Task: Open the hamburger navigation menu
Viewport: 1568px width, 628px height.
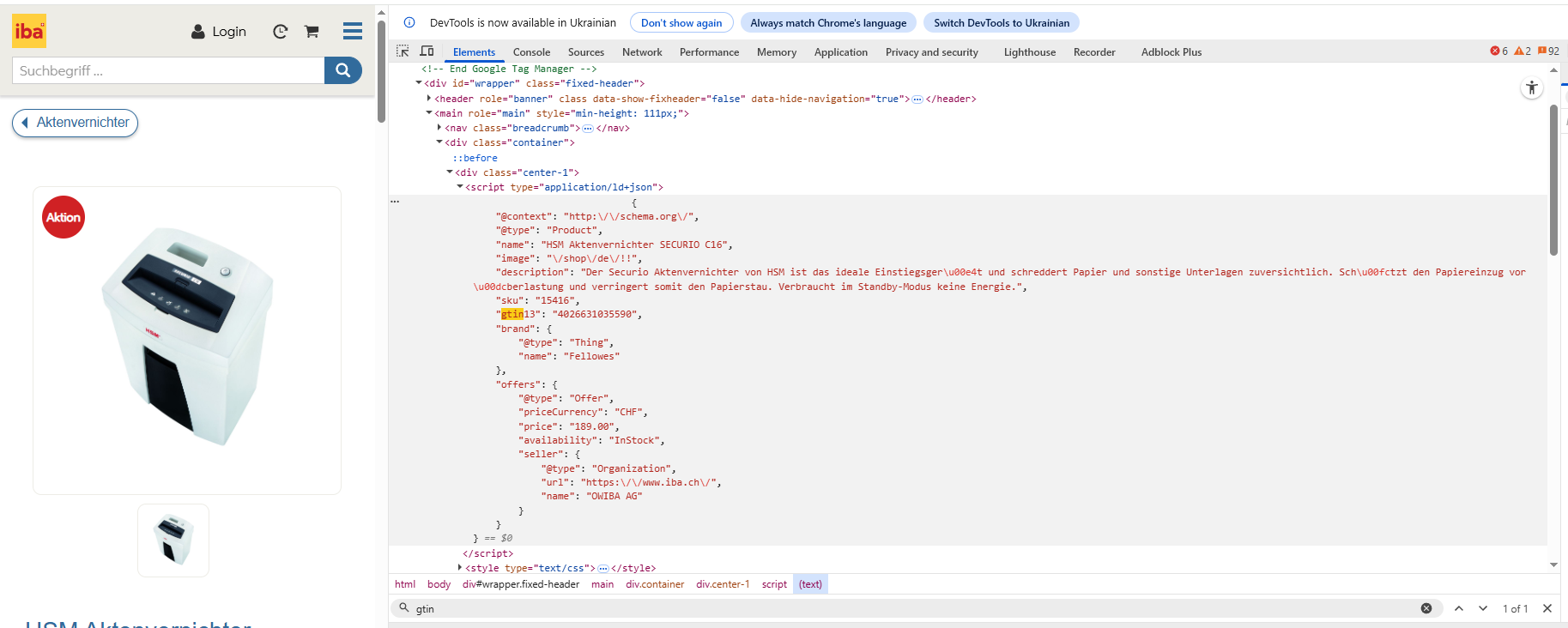Action: (352, 32)
